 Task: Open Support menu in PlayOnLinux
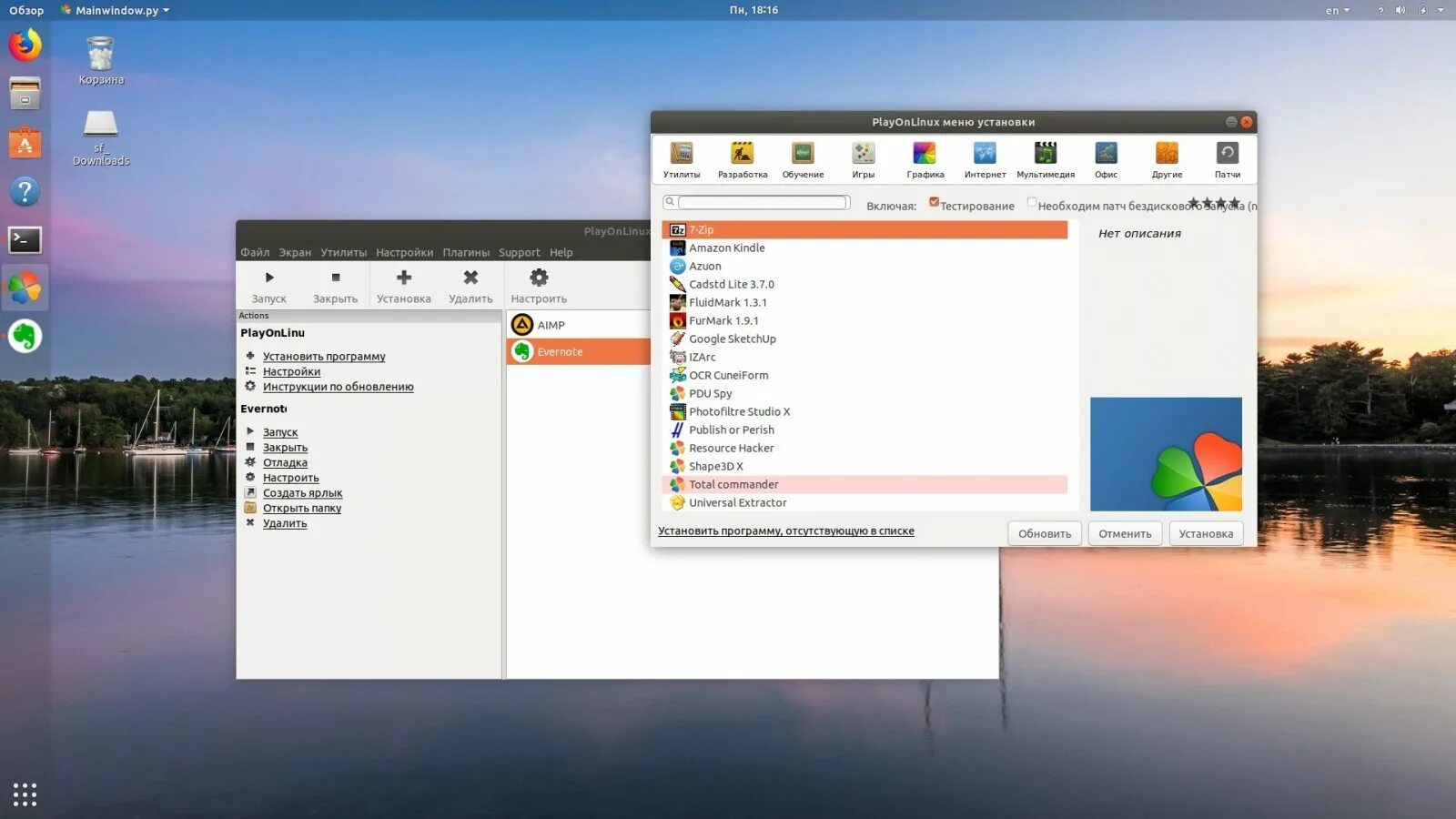pos(519,252)
